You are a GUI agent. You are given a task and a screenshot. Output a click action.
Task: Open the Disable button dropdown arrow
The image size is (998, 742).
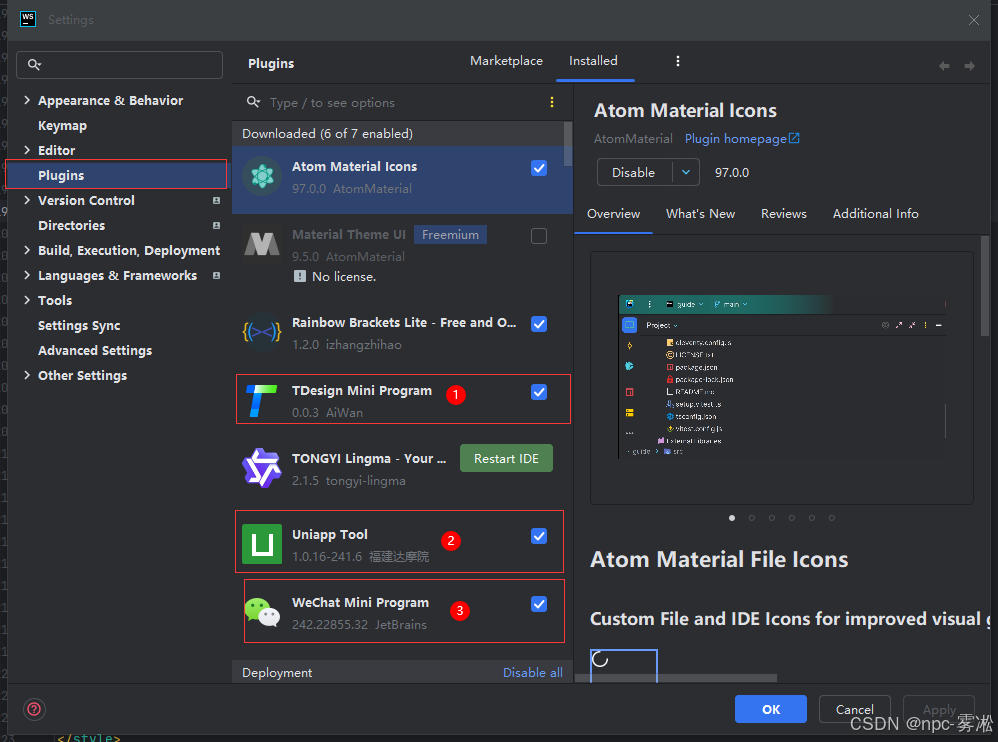pos(686,172)
